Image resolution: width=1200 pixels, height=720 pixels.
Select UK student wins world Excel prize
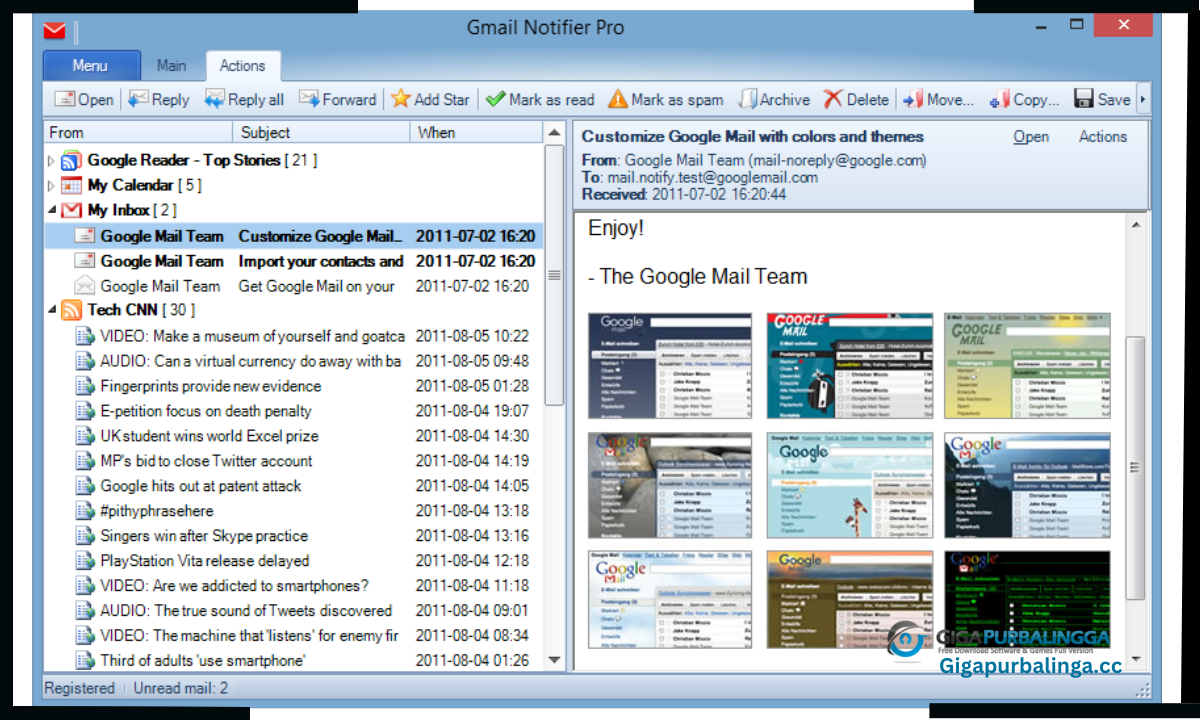[294, 436]
